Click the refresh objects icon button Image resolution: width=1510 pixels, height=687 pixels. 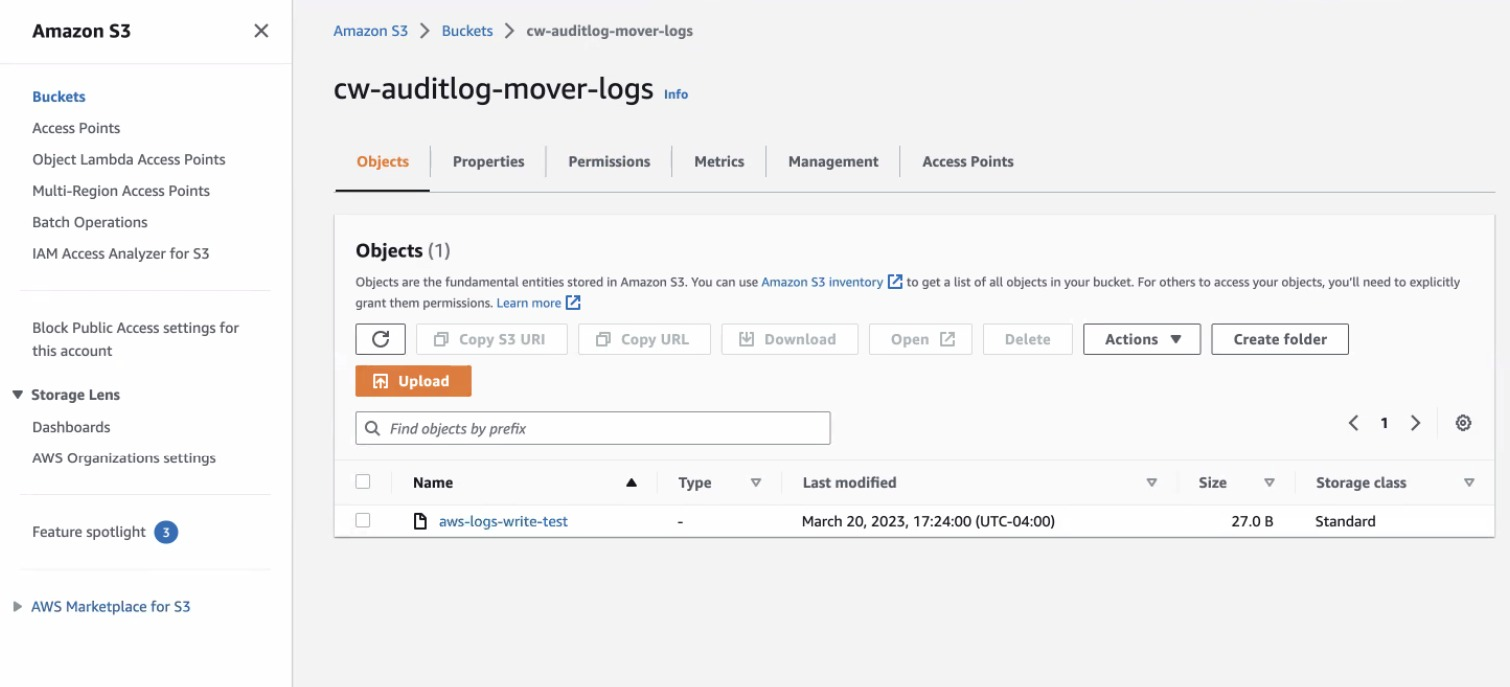(380, 339)
